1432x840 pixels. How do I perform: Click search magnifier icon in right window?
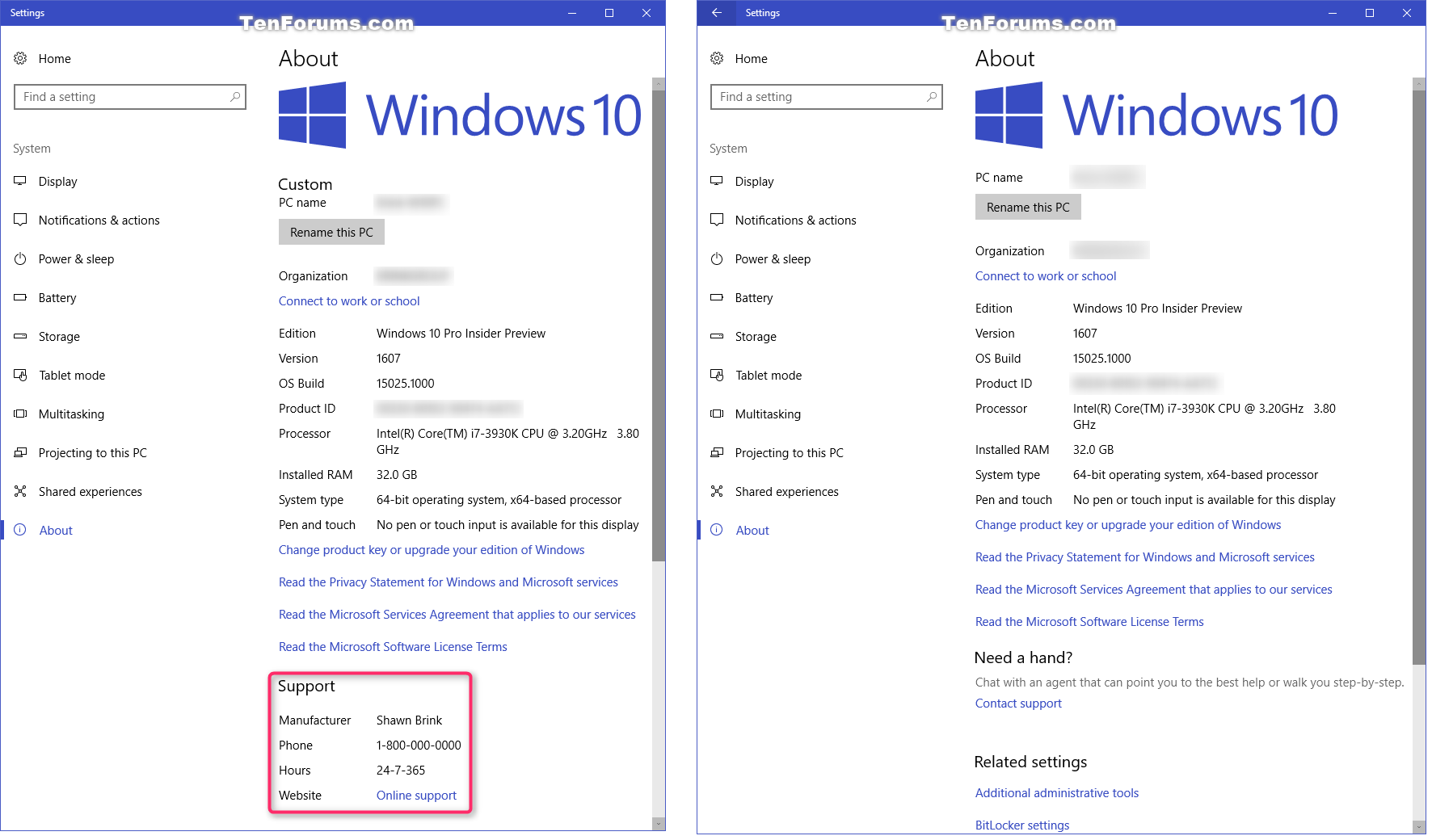(932, 97)
